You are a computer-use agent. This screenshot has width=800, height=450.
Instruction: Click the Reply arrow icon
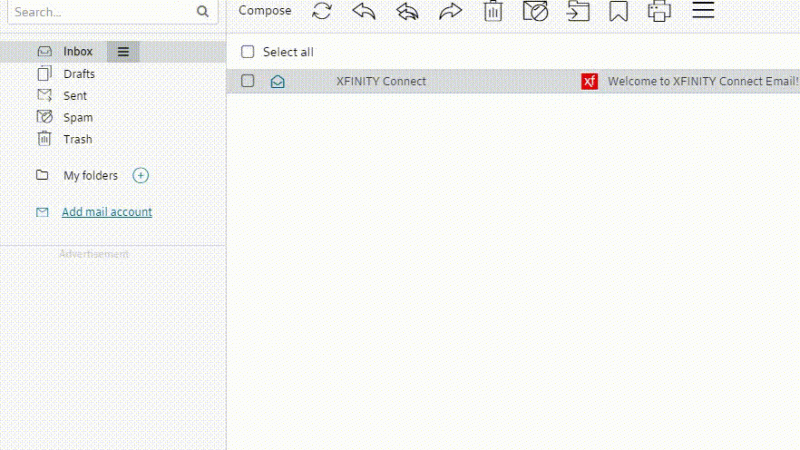click(364, 11)
